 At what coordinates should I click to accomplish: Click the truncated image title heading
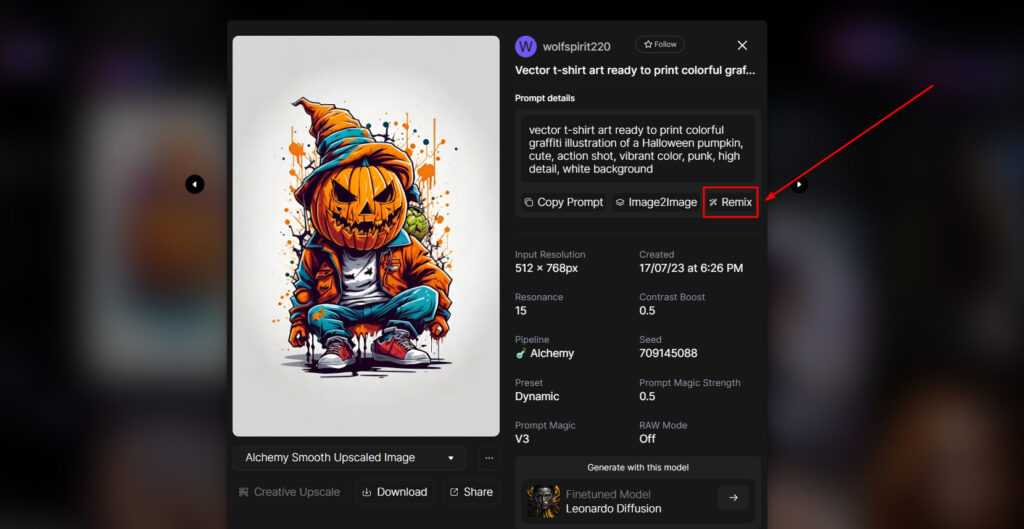tap(635, 71)
